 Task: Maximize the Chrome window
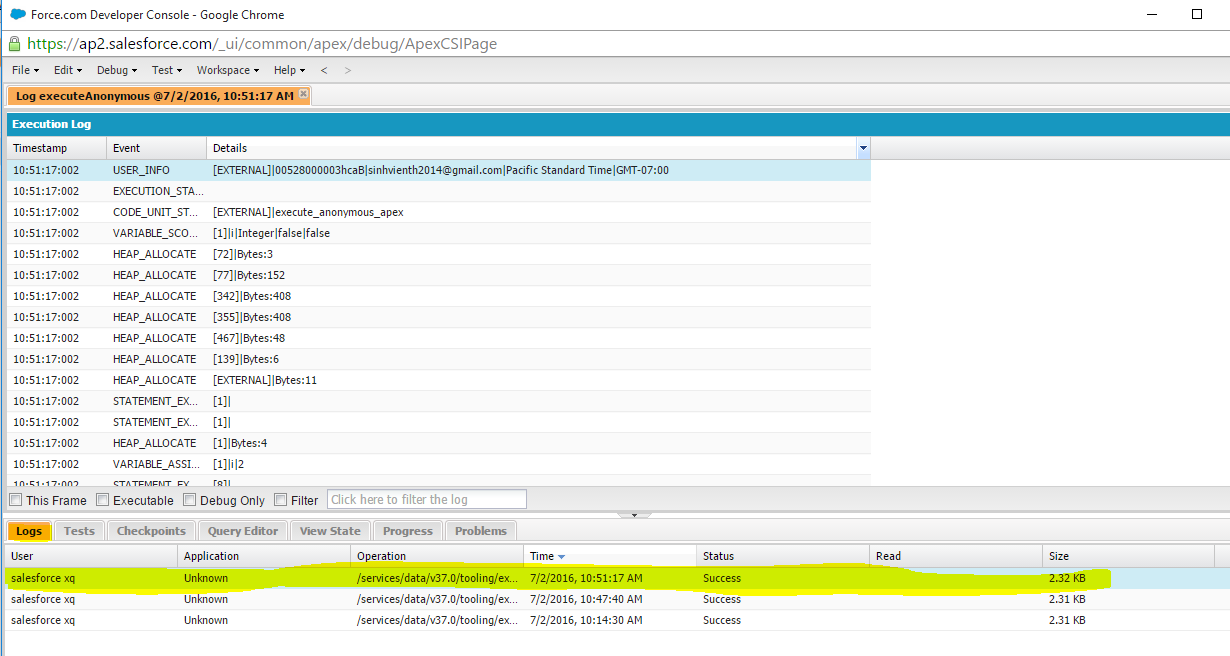tap(1197, 14)
